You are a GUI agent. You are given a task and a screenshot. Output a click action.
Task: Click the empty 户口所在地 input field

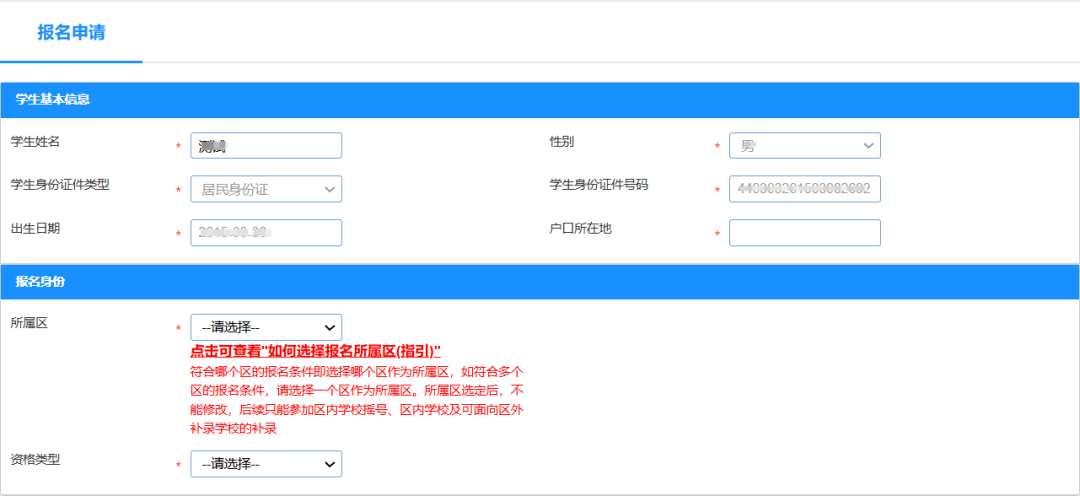804,233
